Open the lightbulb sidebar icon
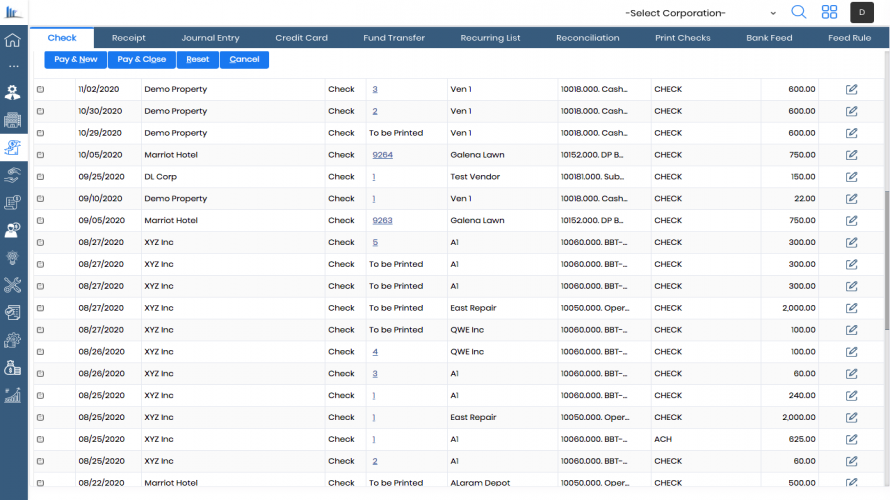The image size is (890, 500). click(13, 257)
